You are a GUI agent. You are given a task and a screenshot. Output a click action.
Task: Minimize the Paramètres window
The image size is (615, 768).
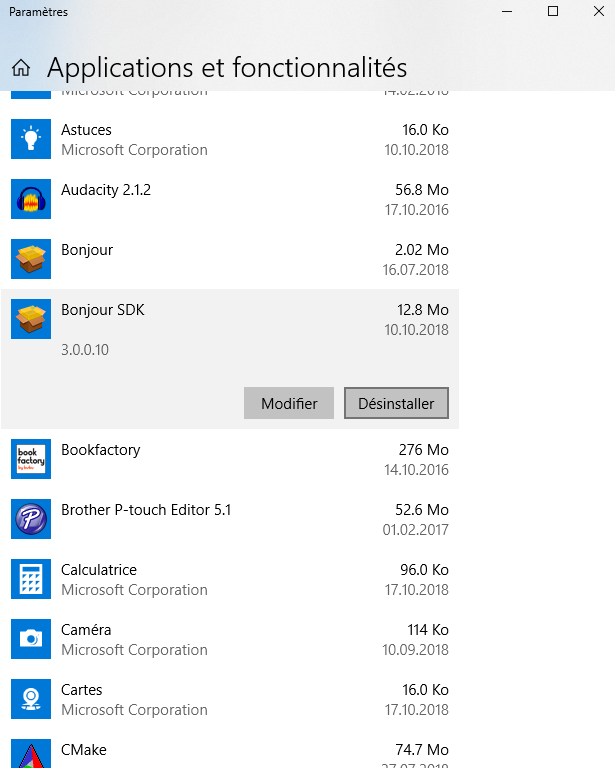click(x=507, y=11)
